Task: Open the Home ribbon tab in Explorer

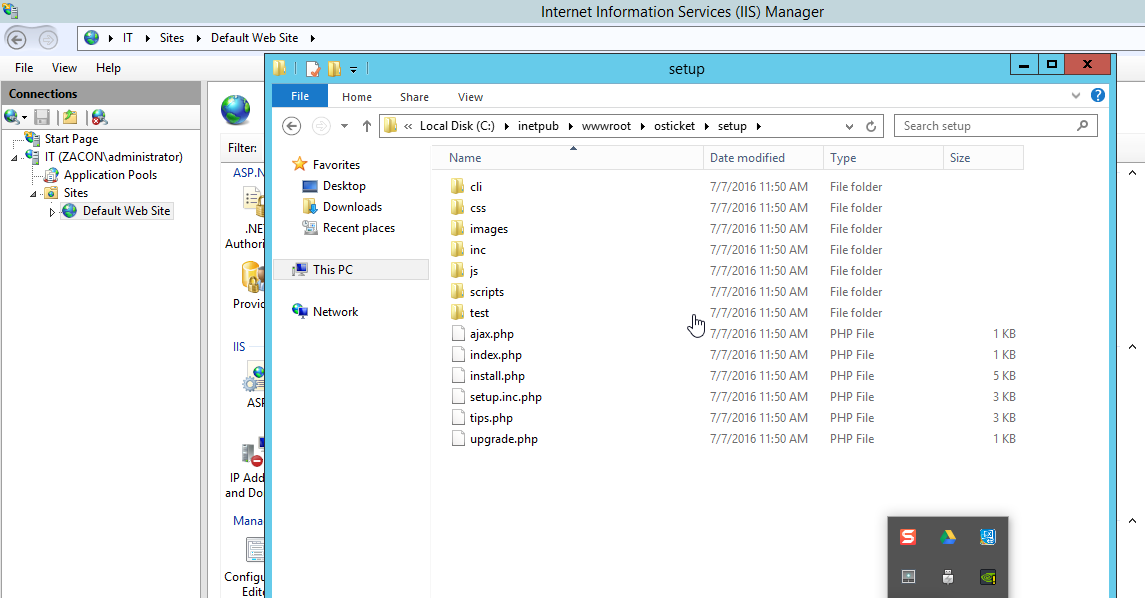Action: click(x=356, y=97)
